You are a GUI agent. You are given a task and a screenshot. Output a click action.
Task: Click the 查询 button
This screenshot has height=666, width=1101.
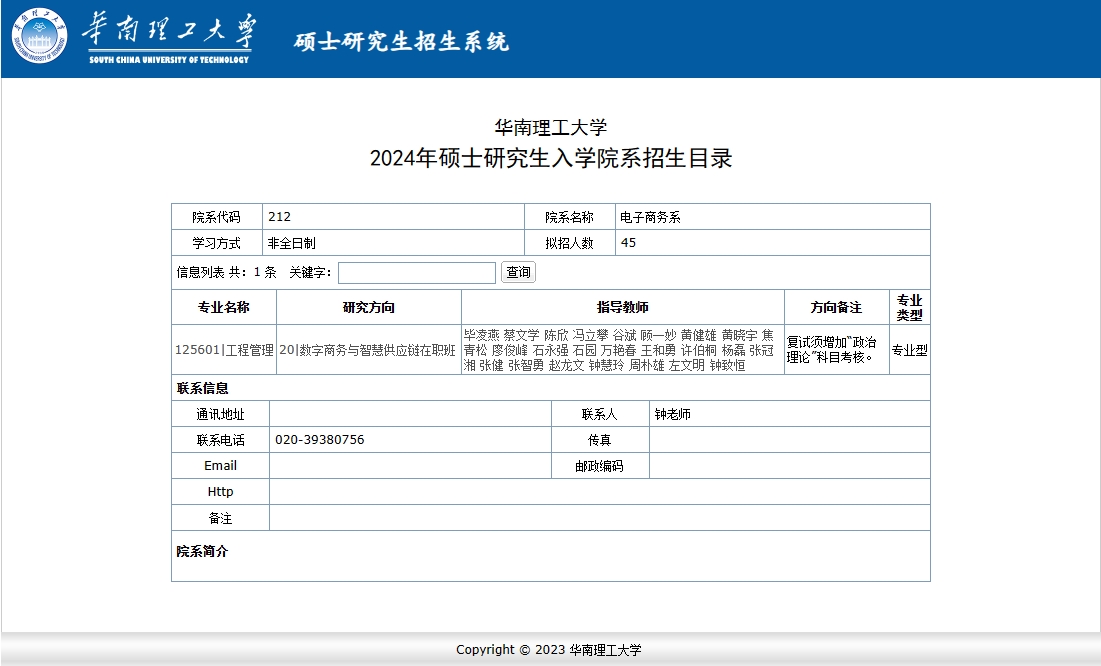518,272
